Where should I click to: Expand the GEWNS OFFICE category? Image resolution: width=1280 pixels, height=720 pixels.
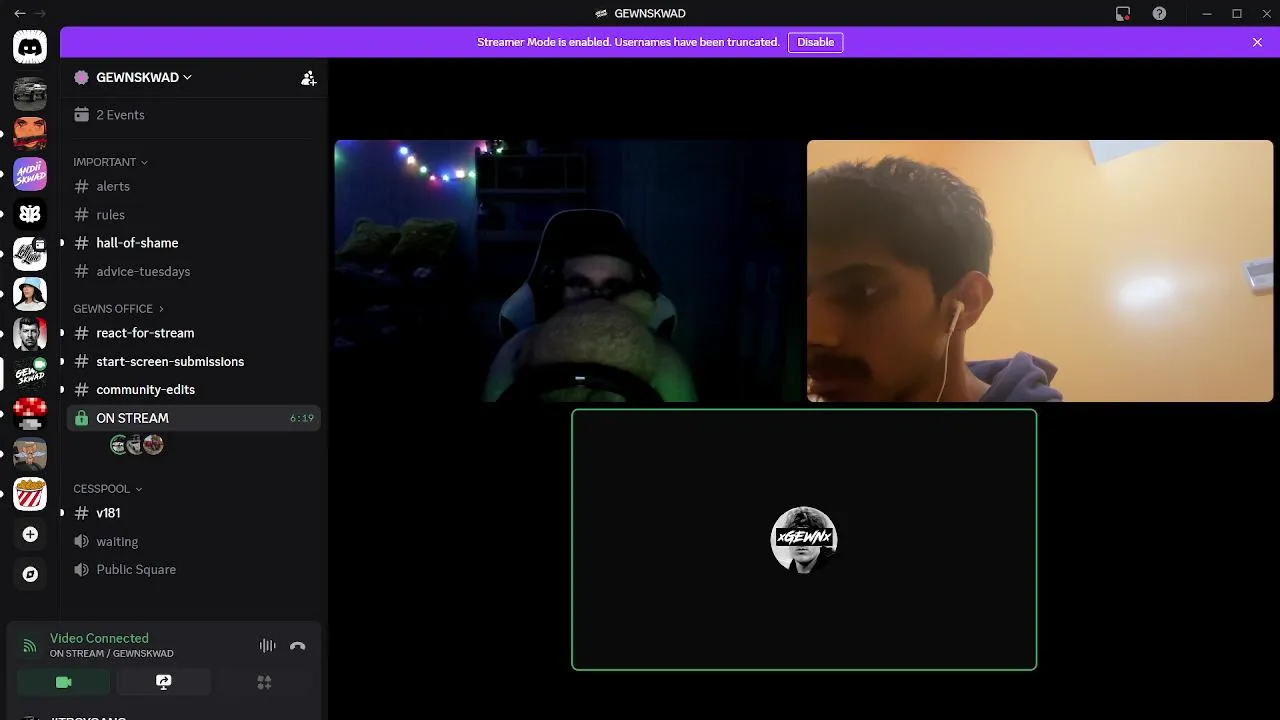[118, 309]
